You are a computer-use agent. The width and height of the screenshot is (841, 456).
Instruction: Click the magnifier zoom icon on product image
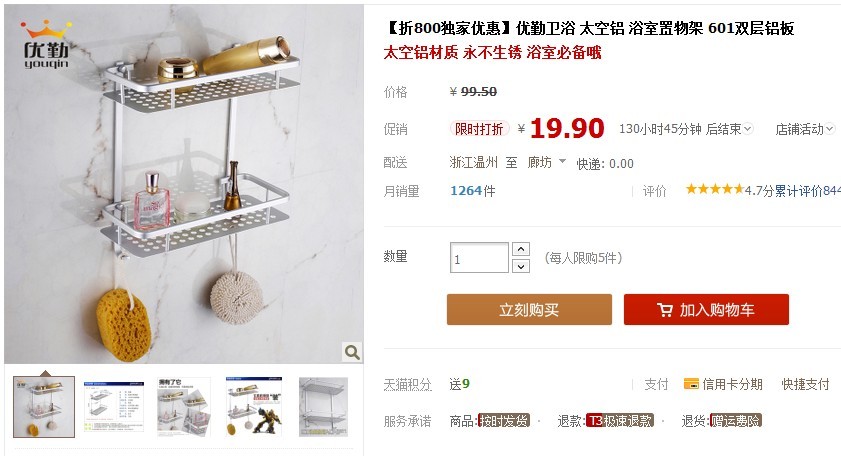pyautogui.click(x=352, y=352)
